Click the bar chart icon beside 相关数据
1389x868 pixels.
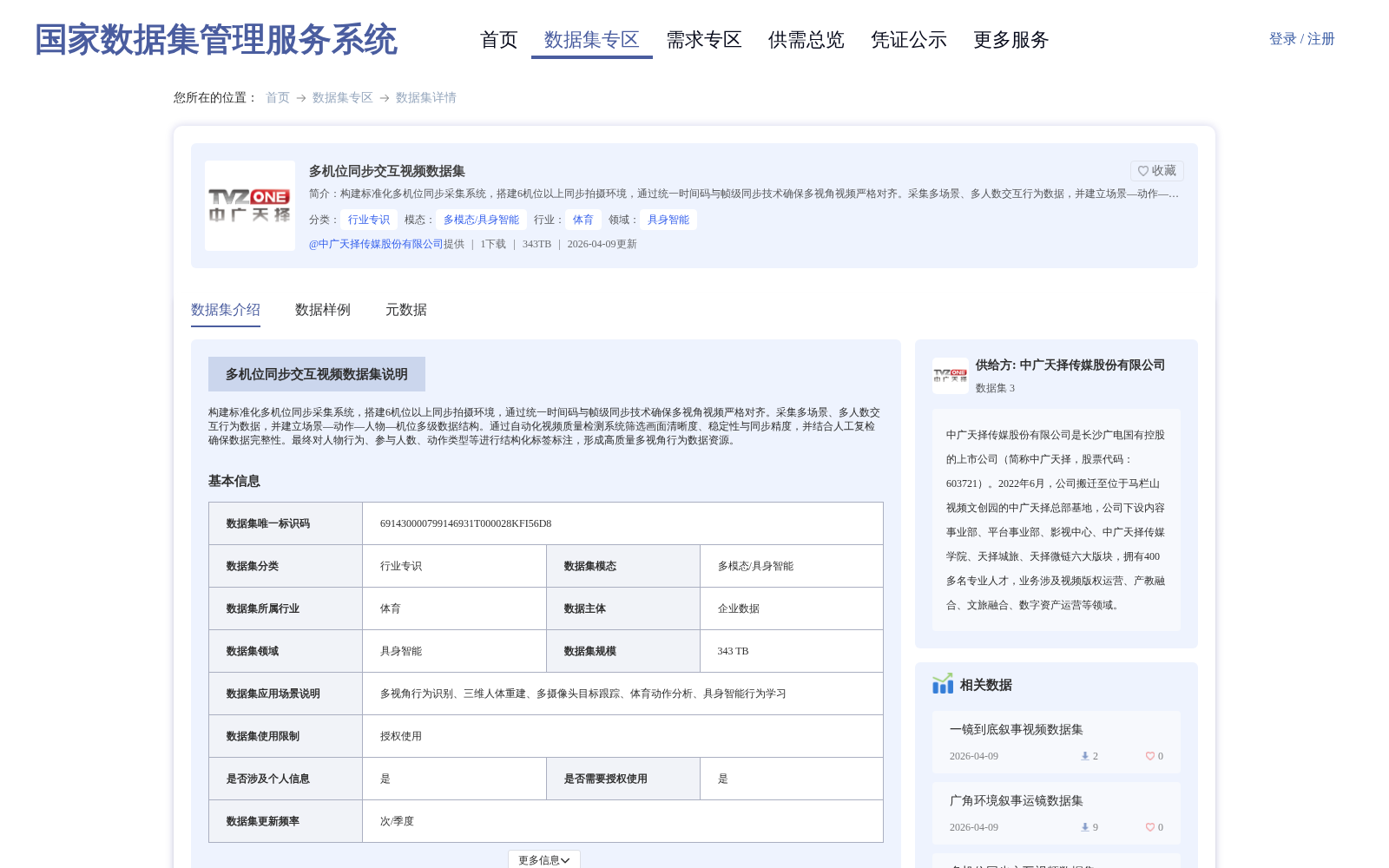tap(943, 684)
